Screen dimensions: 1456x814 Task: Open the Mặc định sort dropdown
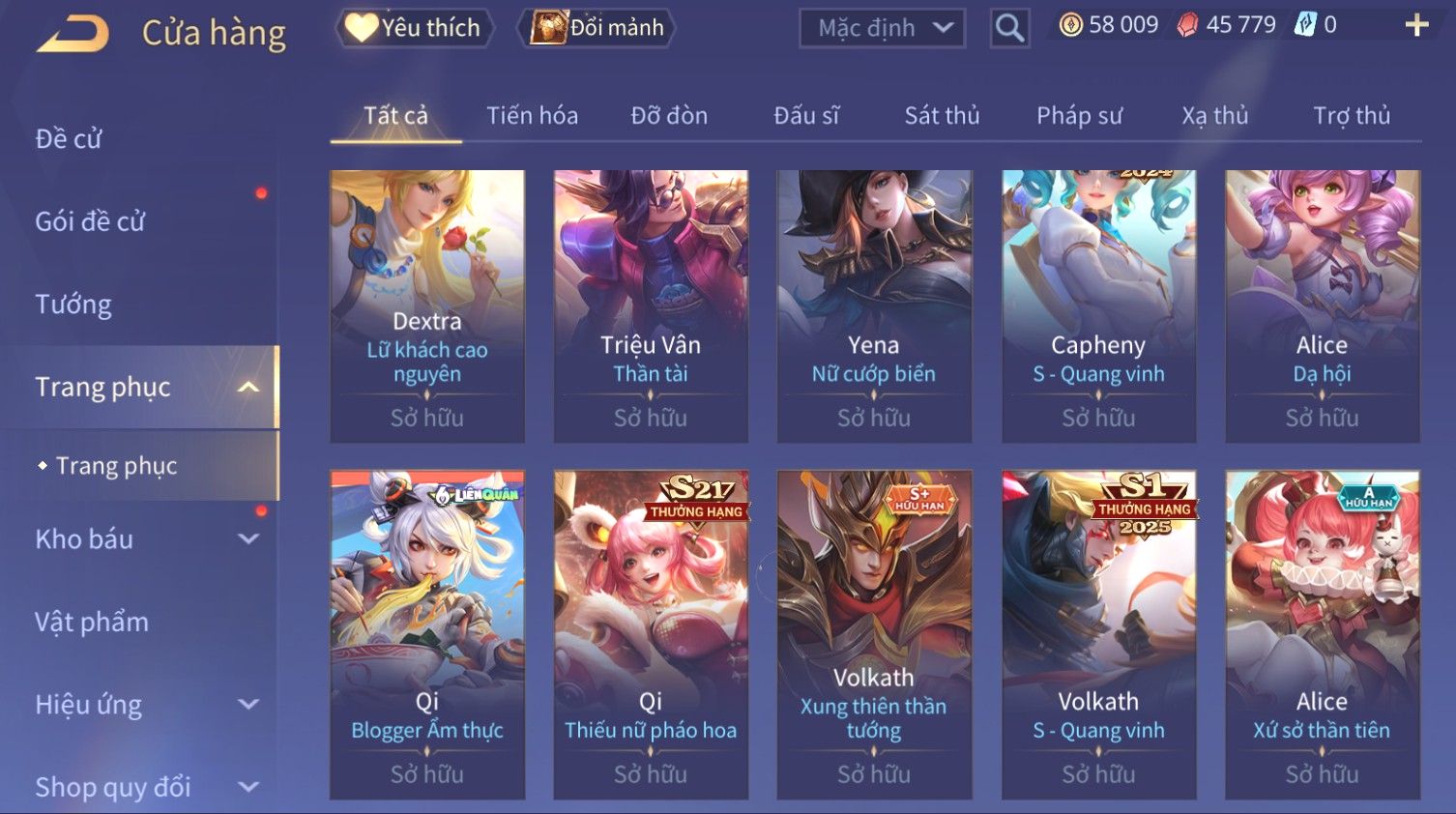(x=883, y=28)
